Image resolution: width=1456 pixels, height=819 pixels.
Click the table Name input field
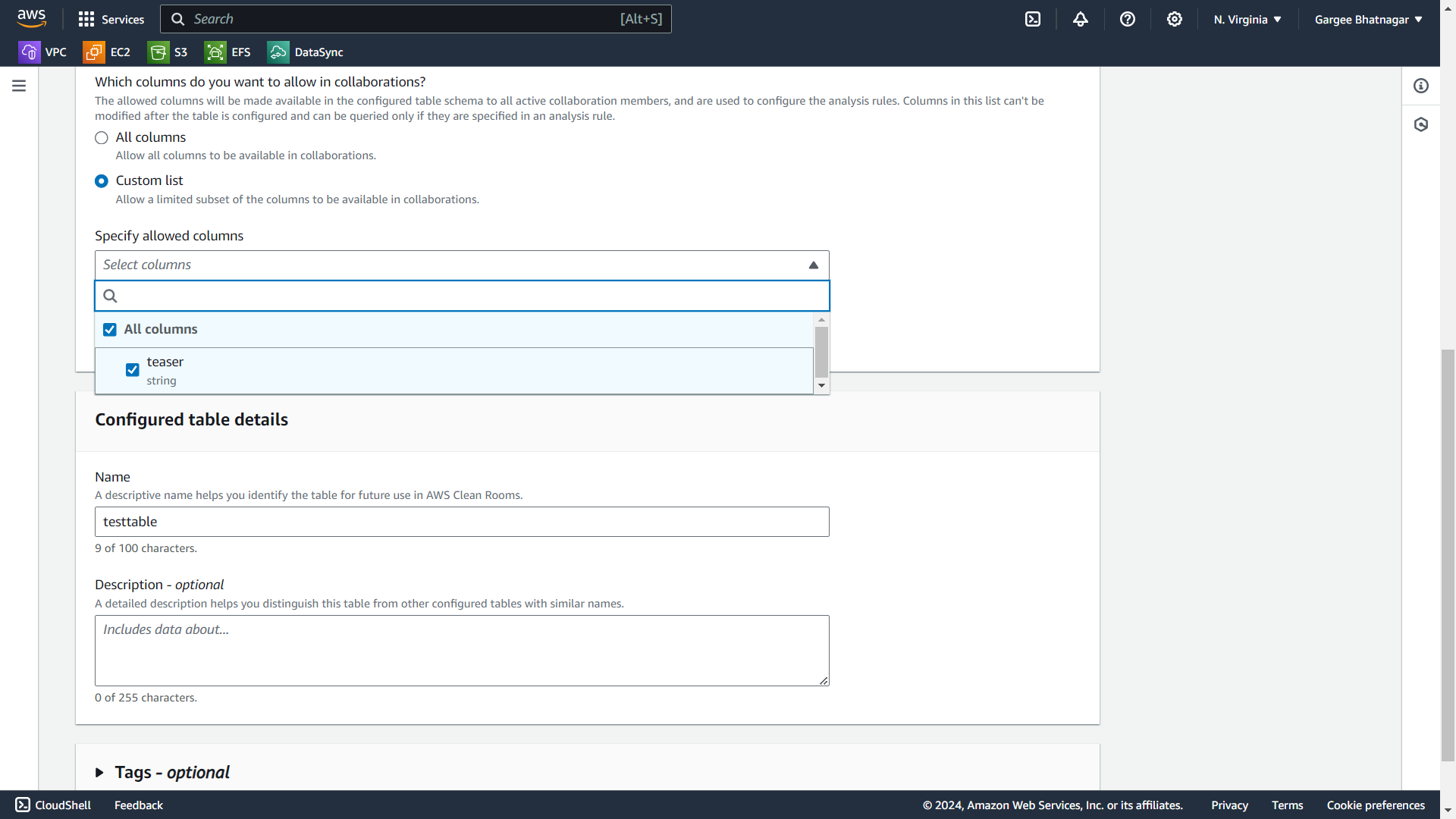[x=462, y=522]
